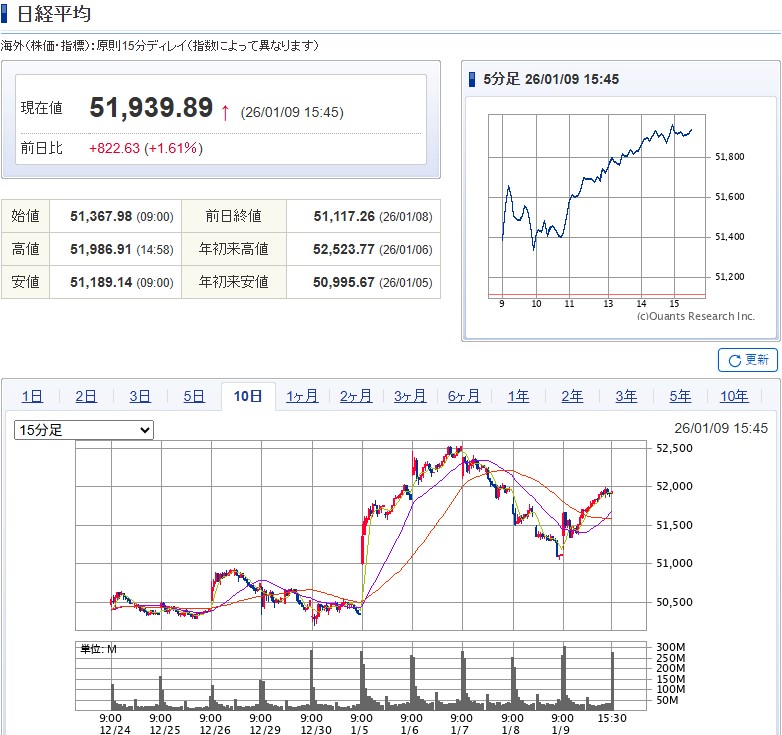Select the 5年 chart range
Image resolution: width=782 pixels, height=735 pixels.
(680, 397)
